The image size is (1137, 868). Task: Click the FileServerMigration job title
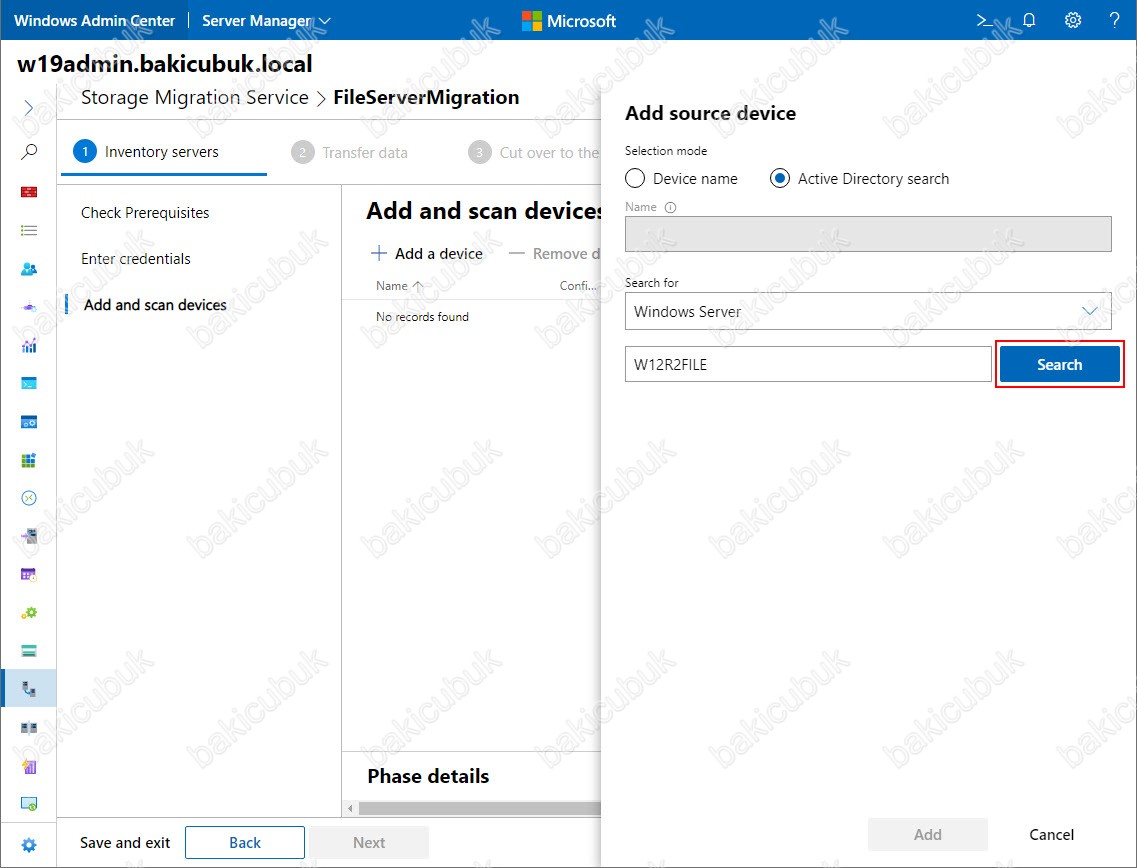[x=426, y=97]
